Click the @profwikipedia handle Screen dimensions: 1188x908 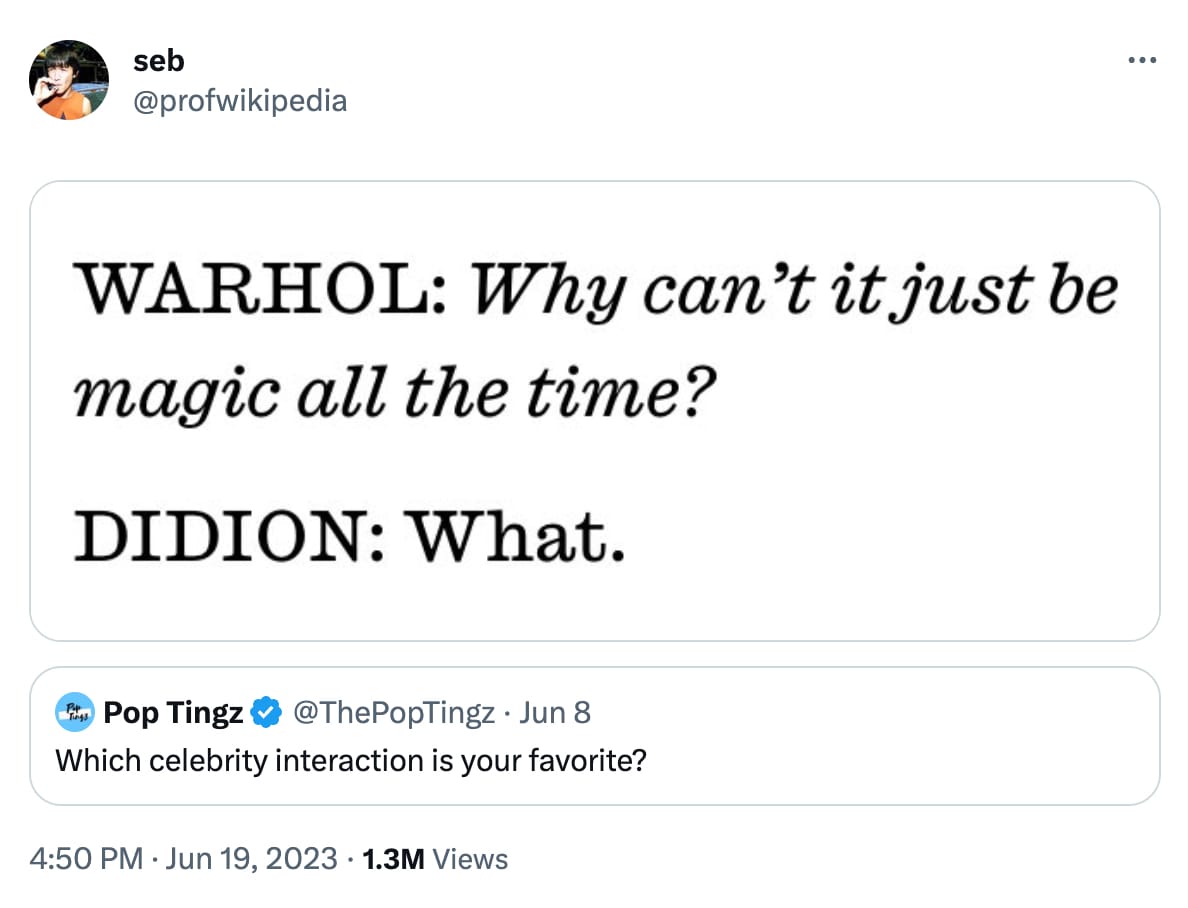coord(240,100)
